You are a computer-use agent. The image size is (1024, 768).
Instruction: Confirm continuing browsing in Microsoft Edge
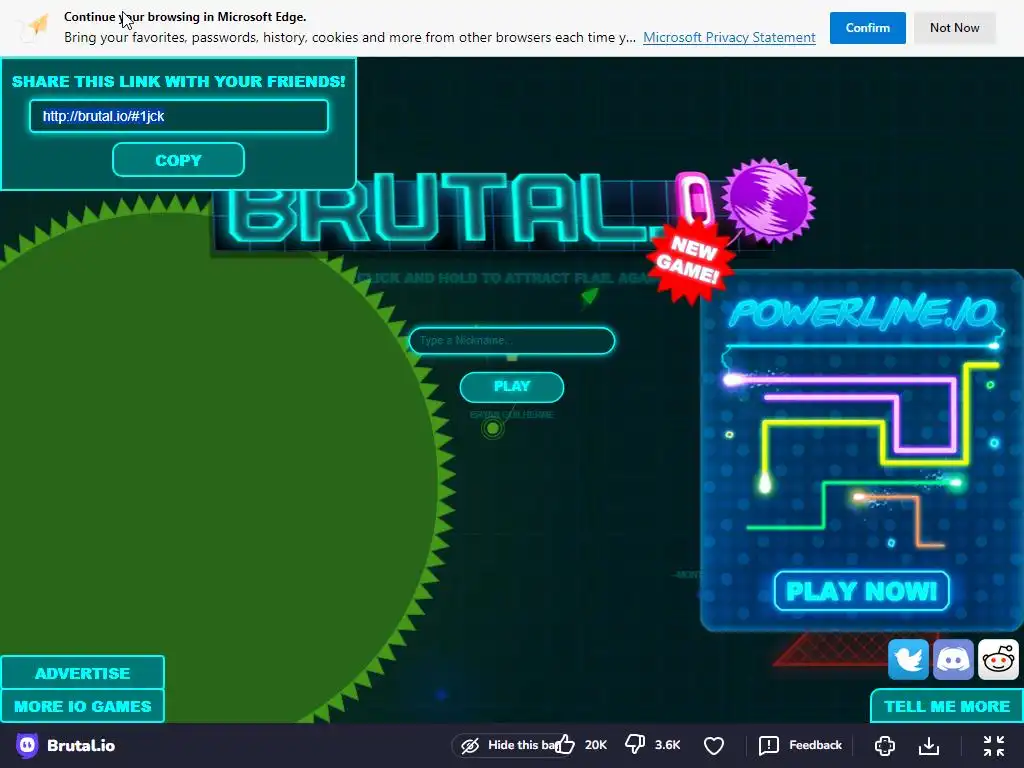867,27
